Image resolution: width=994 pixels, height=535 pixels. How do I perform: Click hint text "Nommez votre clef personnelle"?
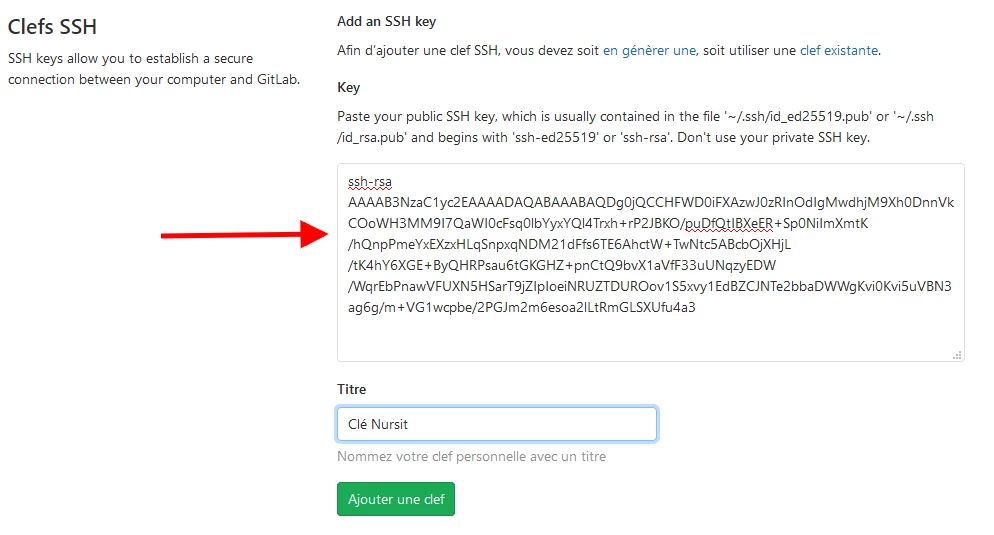[x=471, y=457]
